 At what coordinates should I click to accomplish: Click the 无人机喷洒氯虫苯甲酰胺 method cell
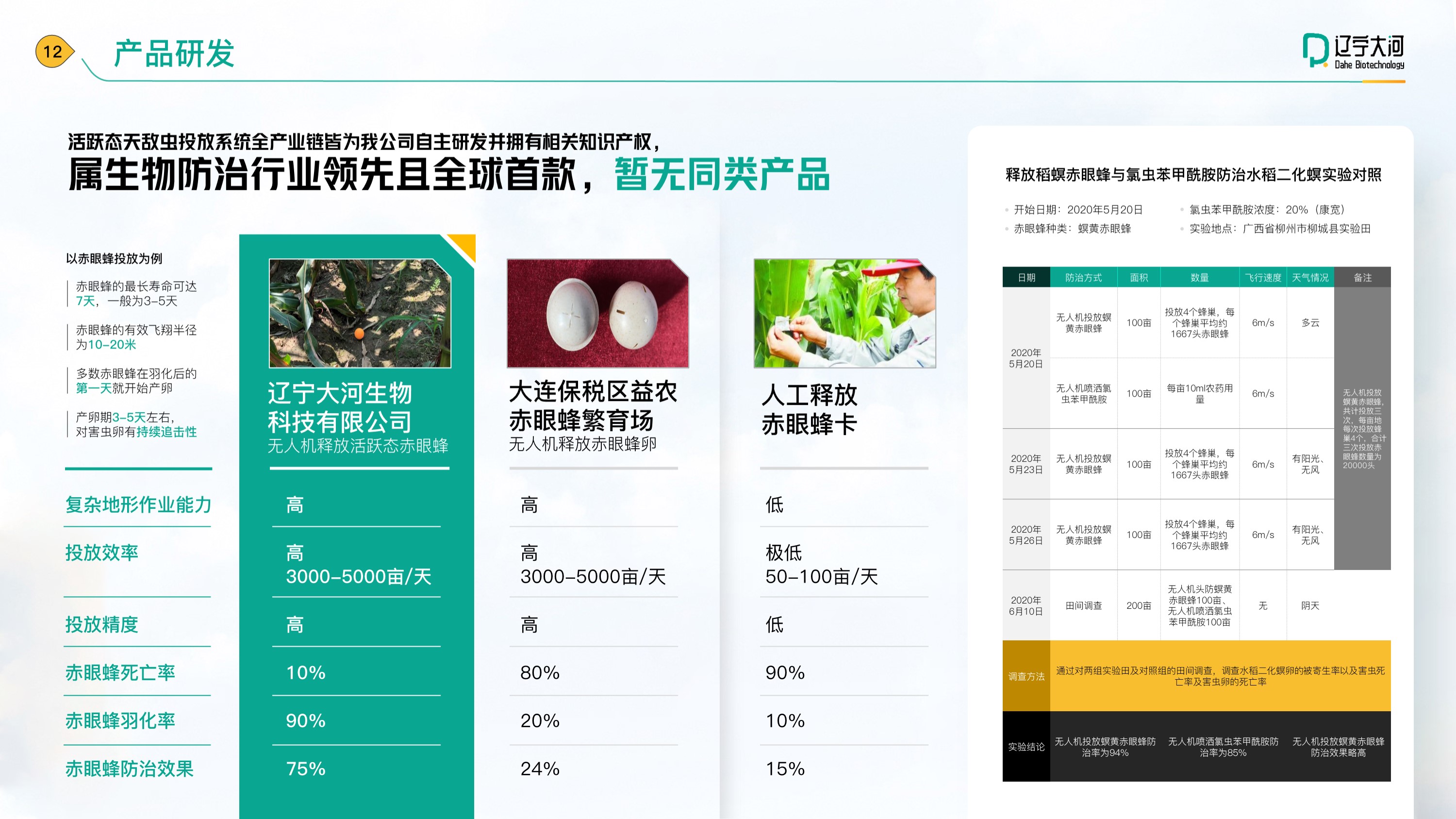tap(1084, 393)
